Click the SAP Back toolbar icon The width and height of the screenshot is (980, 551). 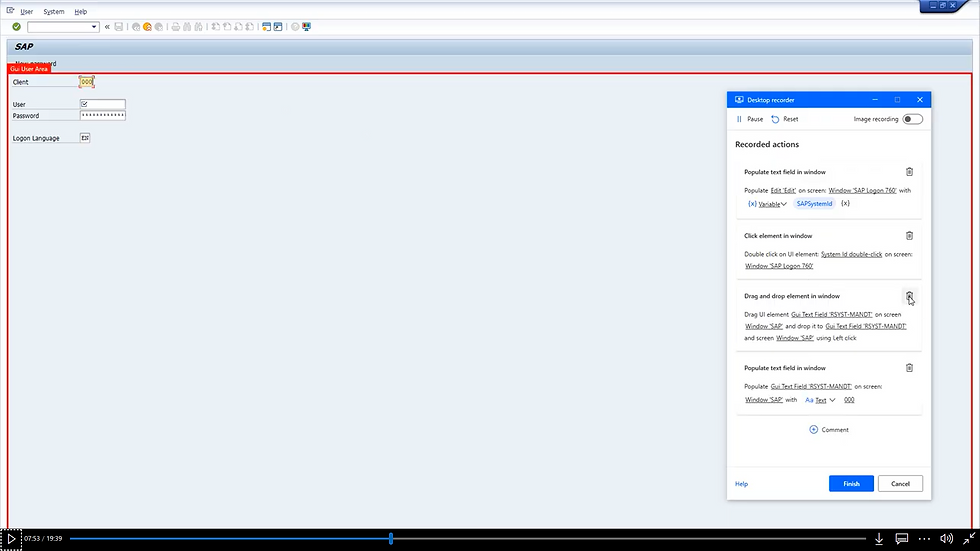136,27
